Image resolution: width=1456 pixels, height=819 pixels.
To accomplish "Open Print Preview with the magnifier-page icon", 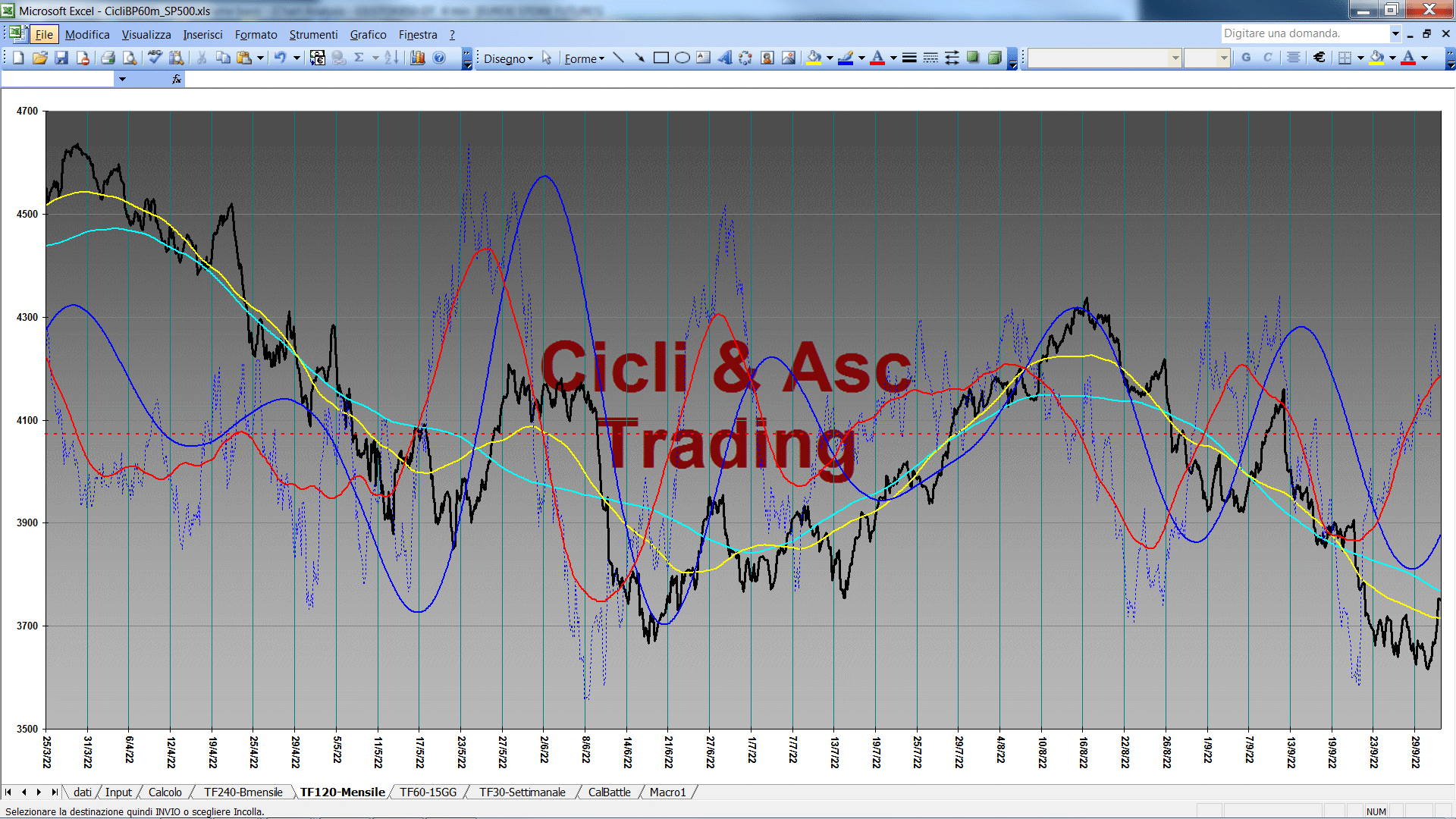I will coord(130,58).
